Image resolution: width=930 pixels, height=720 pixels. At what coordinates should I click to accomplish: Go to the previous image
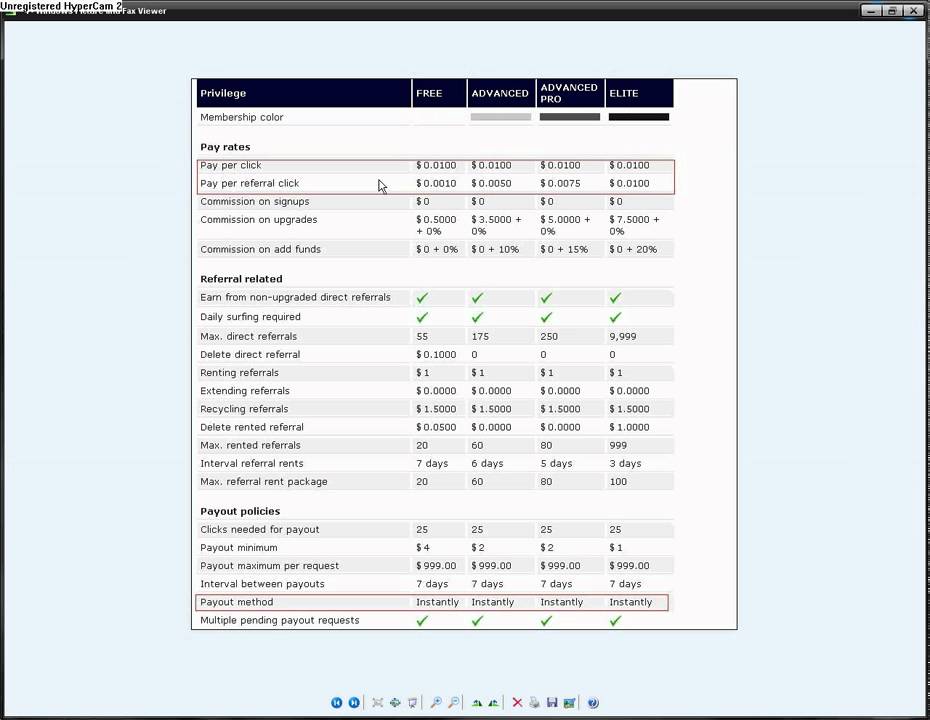point(336,703)
